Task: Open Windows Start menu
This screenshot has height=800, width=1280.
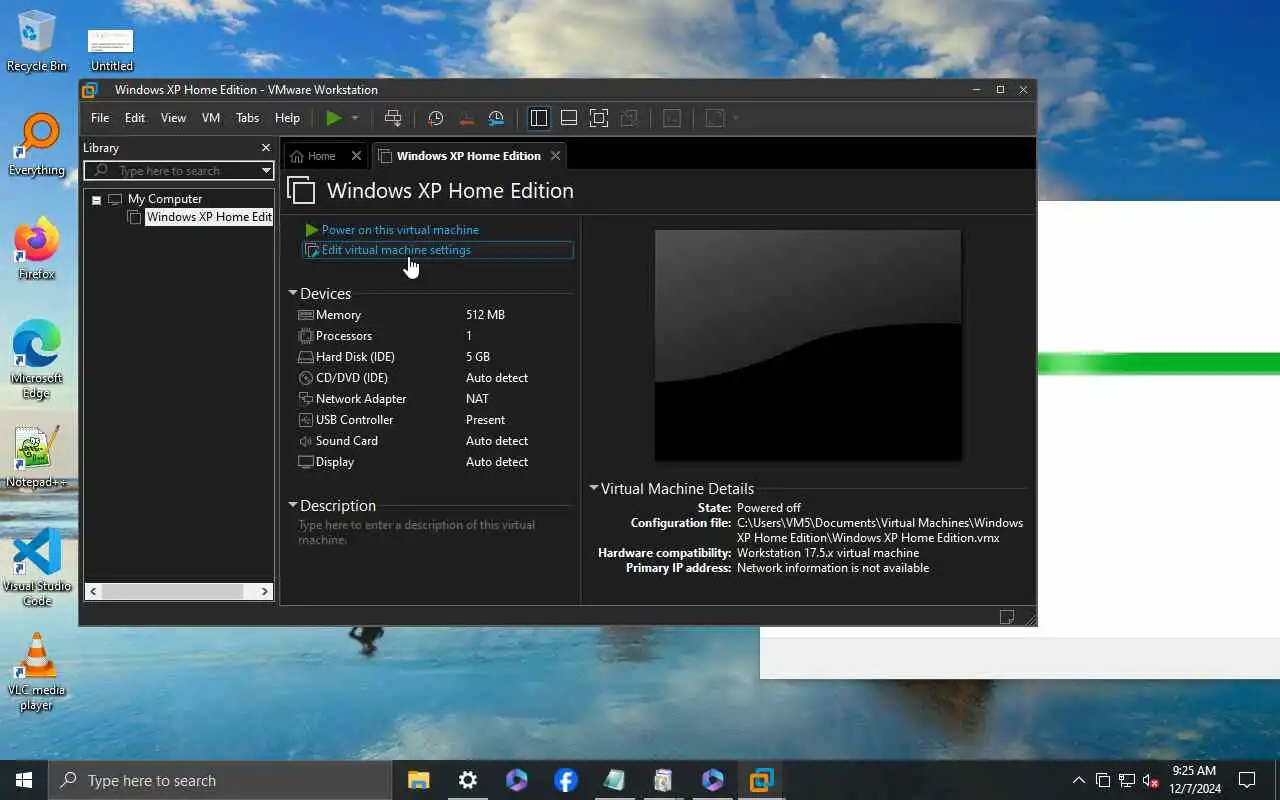Action: tap(24, 780)
